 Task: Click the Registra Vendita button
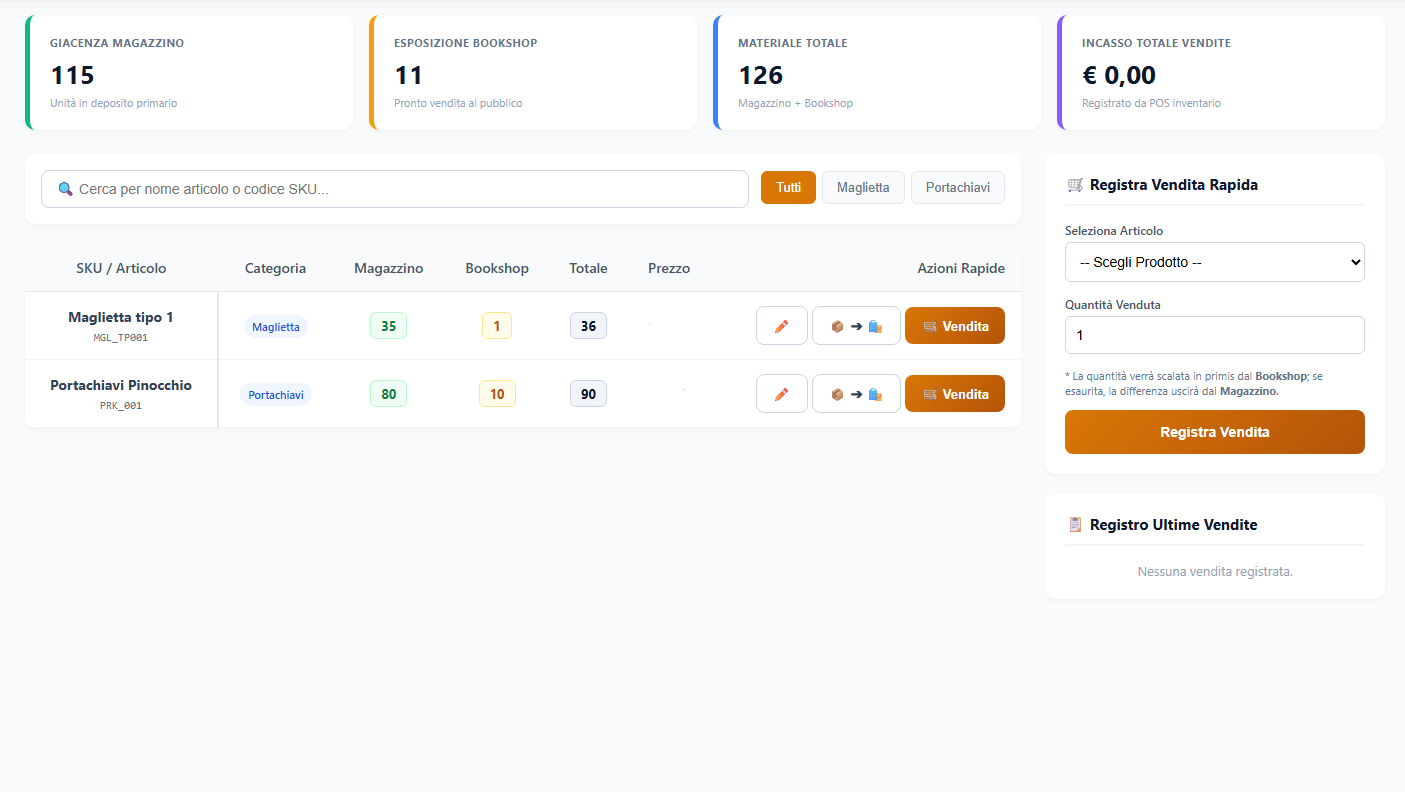pyautogui.click(x=1215, y=432)
